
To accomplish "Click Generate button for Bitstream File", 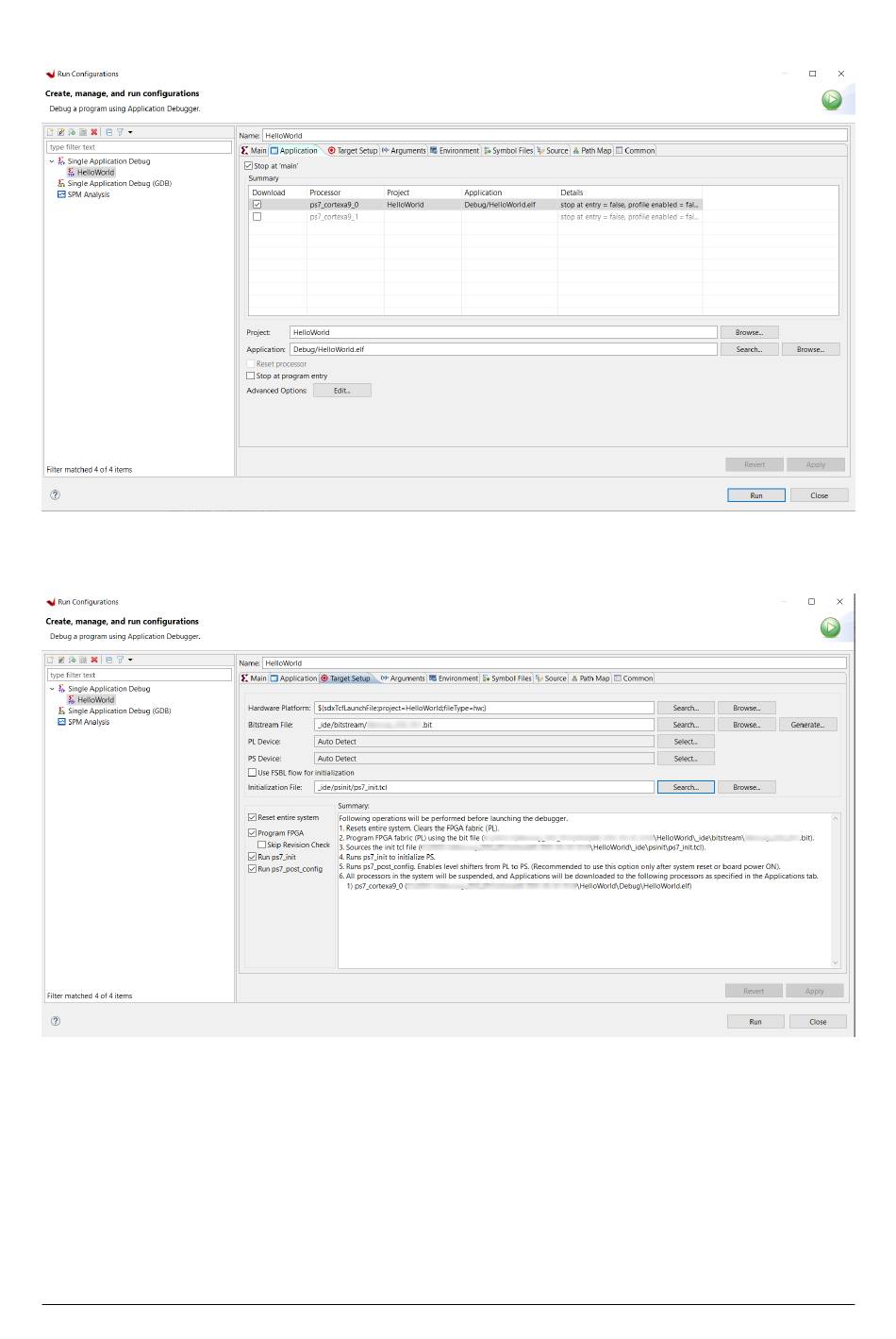I will 807,725.
